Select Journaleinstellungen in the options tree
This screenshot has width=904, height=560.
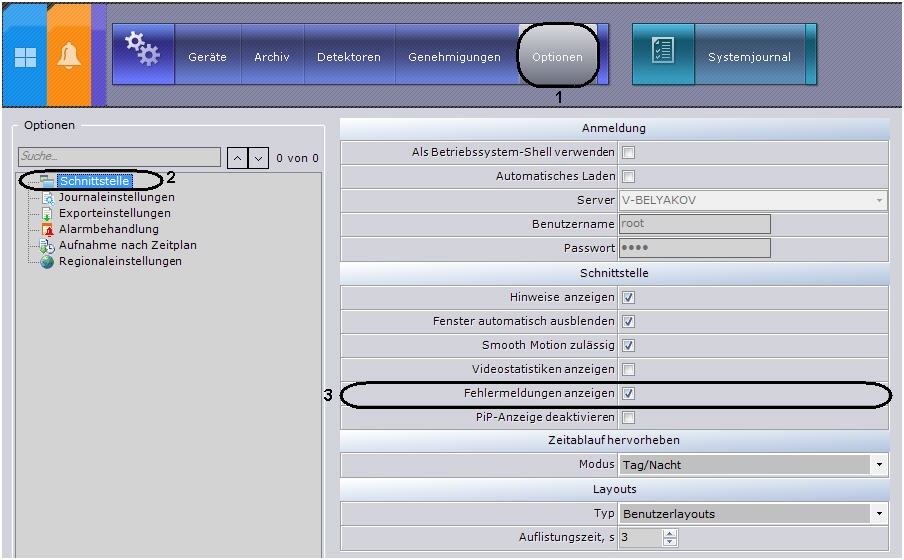click(x=116, y=197)
